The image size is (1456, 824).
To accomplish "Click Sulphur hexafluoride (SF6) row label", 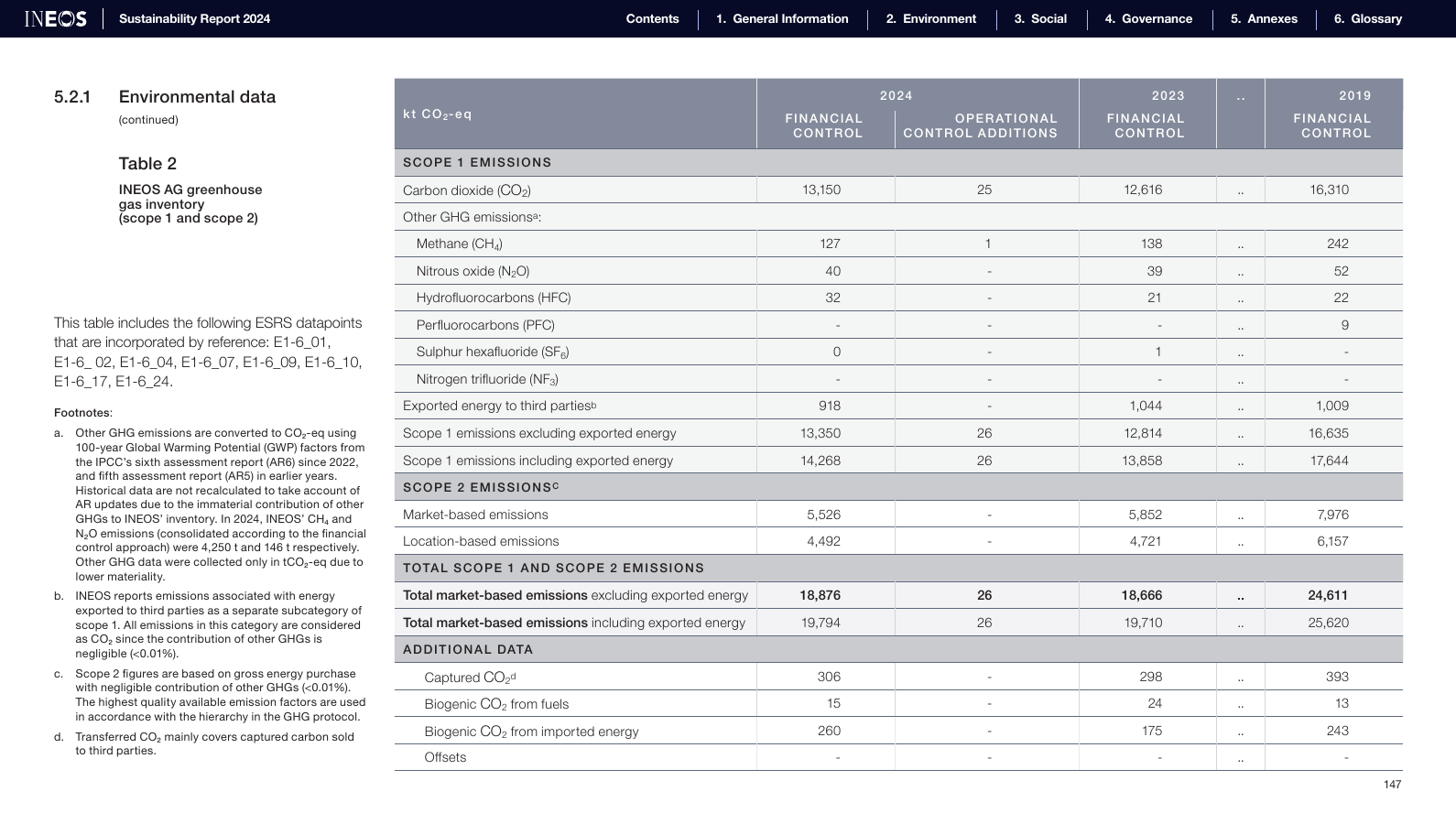I will [x=493, y=352].
